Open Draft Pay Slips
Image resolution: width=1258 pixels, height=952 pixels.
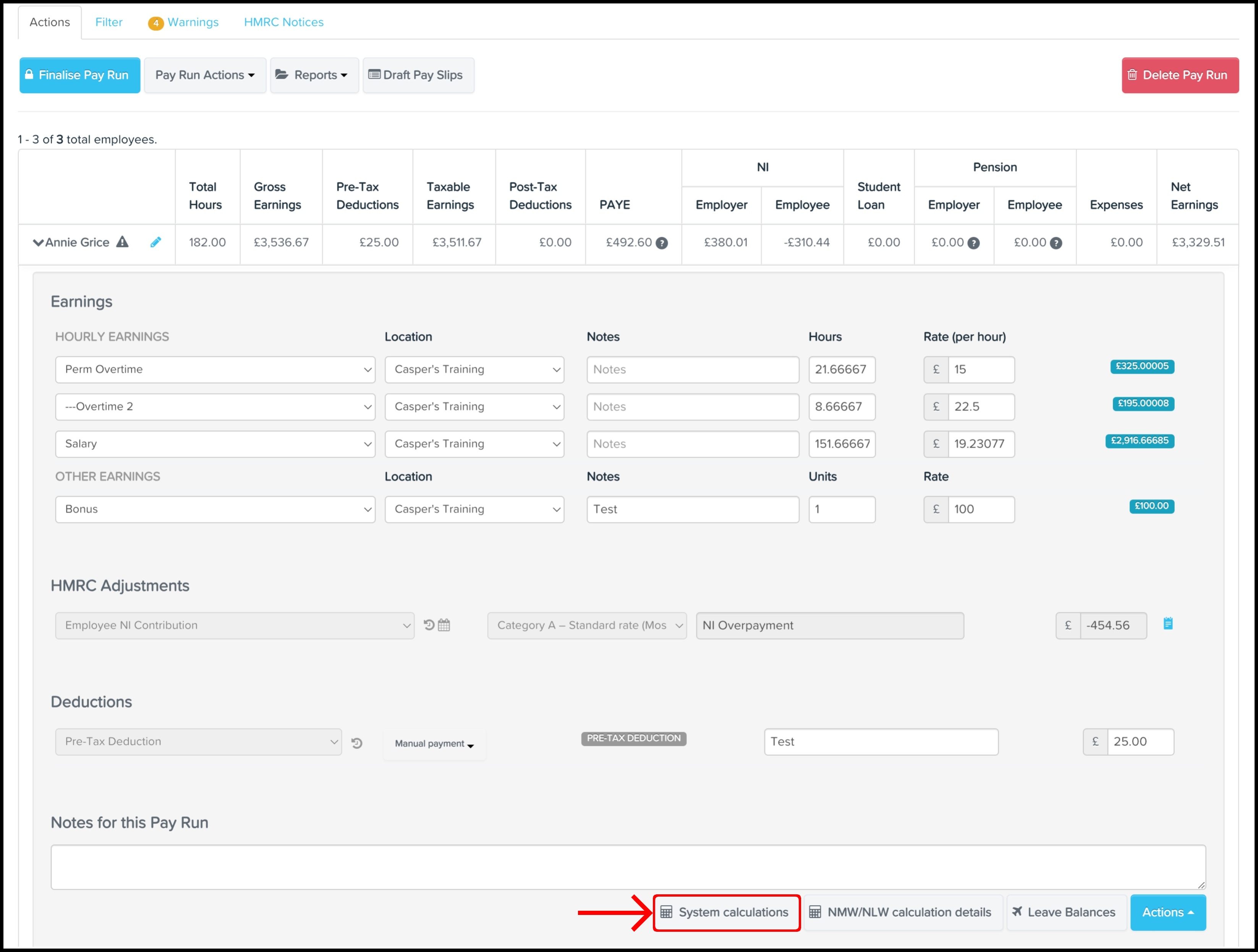(418, 74)
